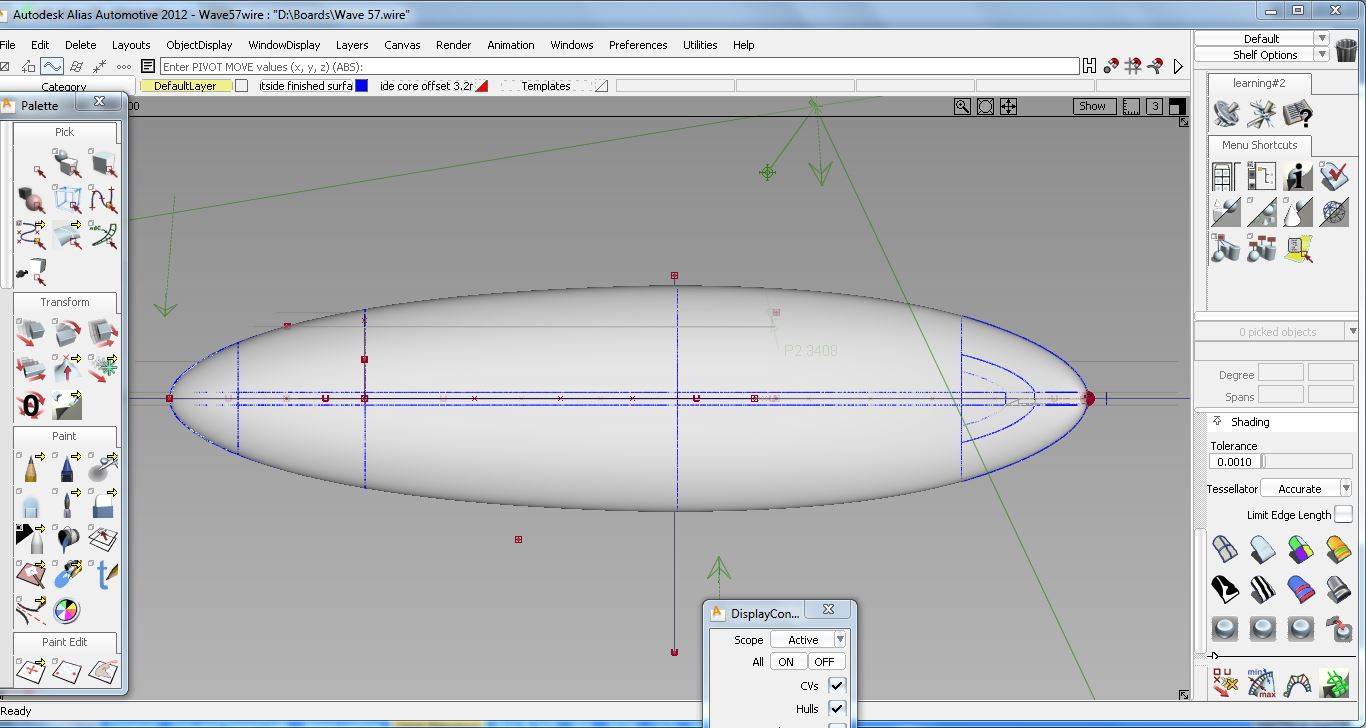Select the zebra stripe shading icon
The height and width of the screenshot is (728, 1366).
coord(1262,587)
